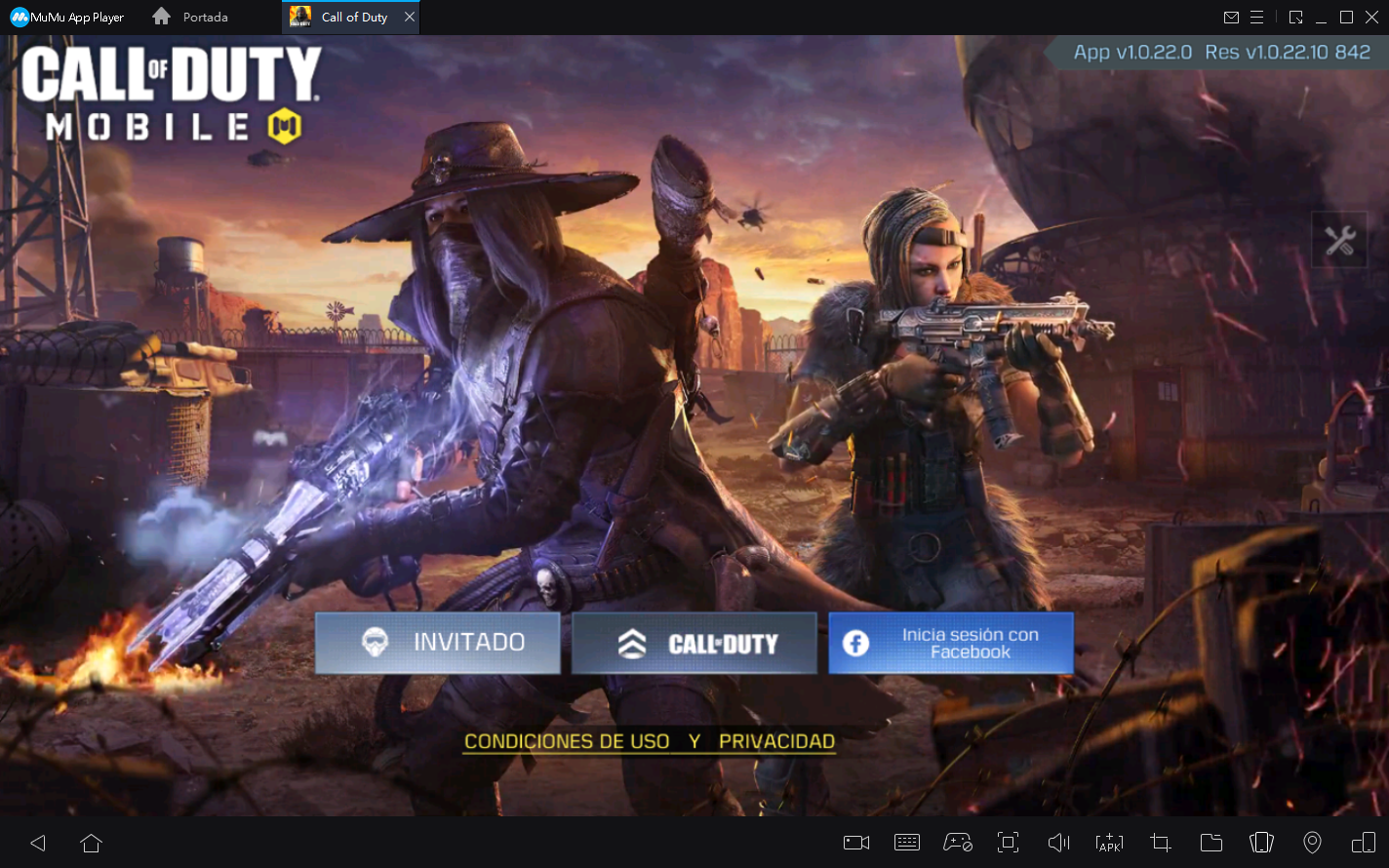The height and width of the screenshot is (868, 1389).
Task: Open the shared folder icon
Action: [1211, 843]
